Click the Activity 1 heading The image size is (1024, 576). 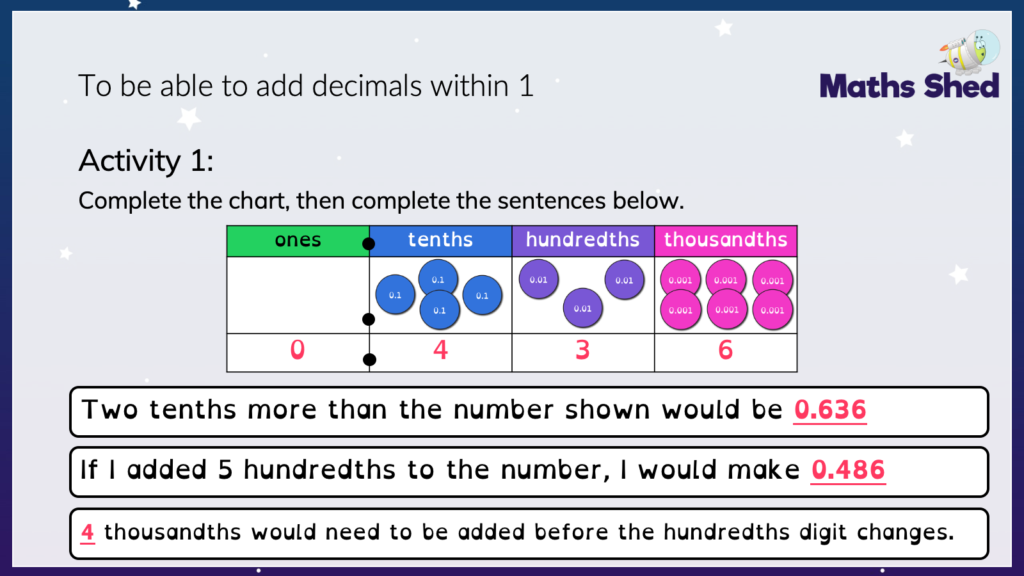pyautogui.click(x=146, y=161)
